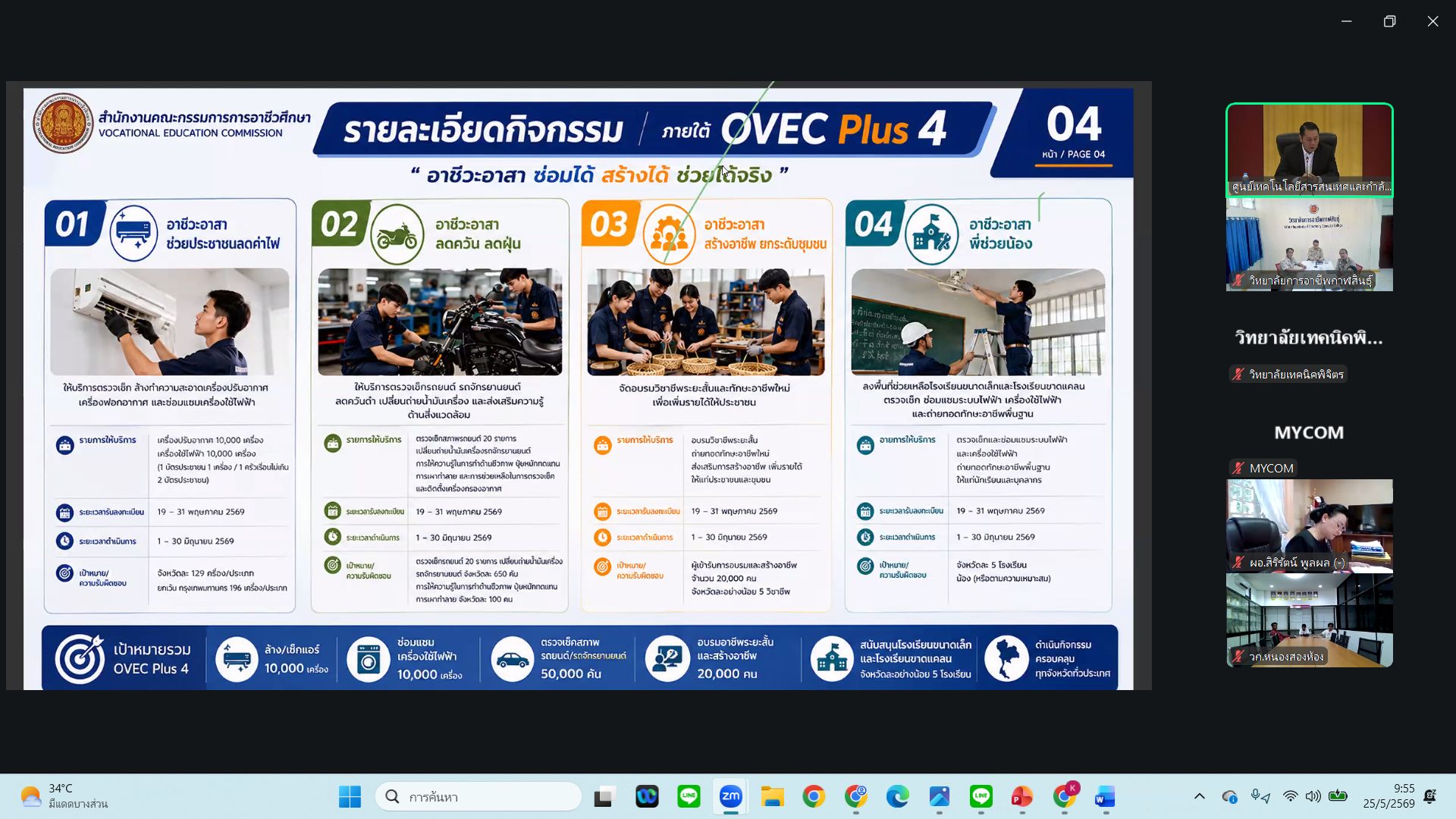Click the microphone in-use tray icon
1456x819 pixels.
coord(1256,795)
